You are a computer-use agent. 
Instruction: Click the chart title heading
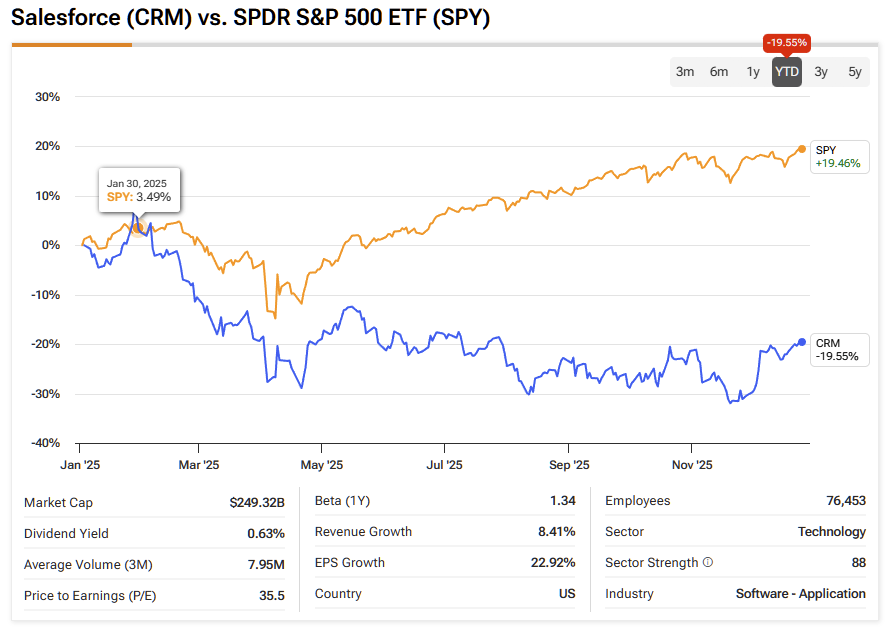[x=251, y=19]
